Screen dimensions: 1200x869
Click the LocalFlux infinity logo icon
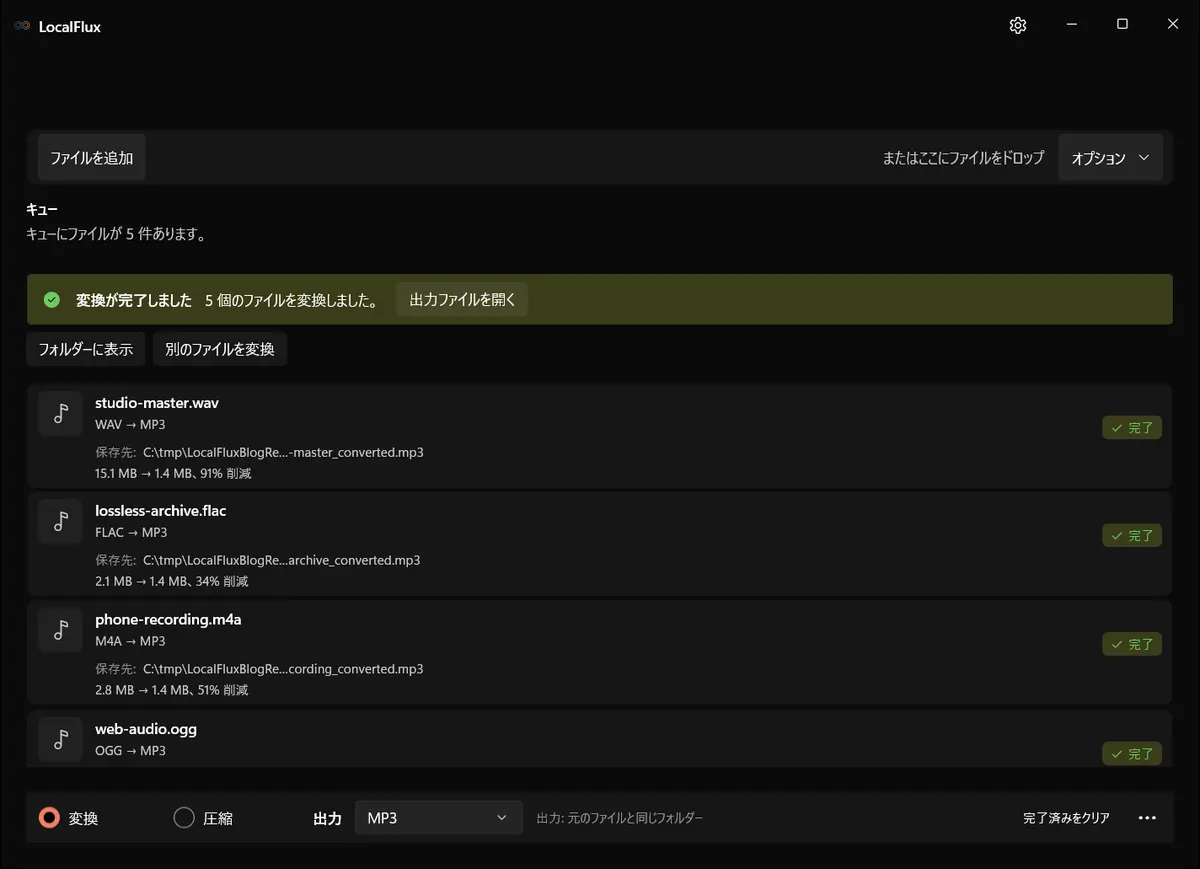pos(22,27)
